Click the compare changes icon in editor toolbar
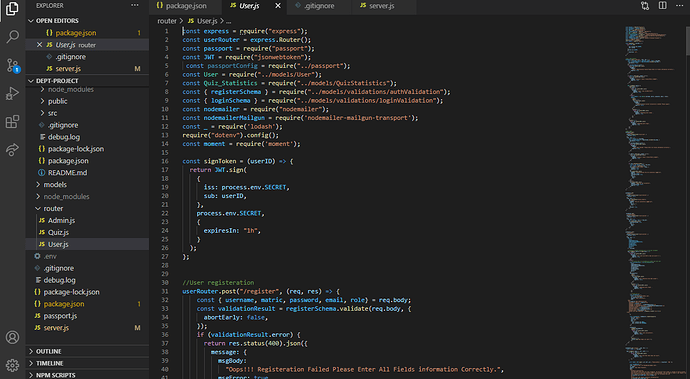The image size is (690, 379). 645,6
